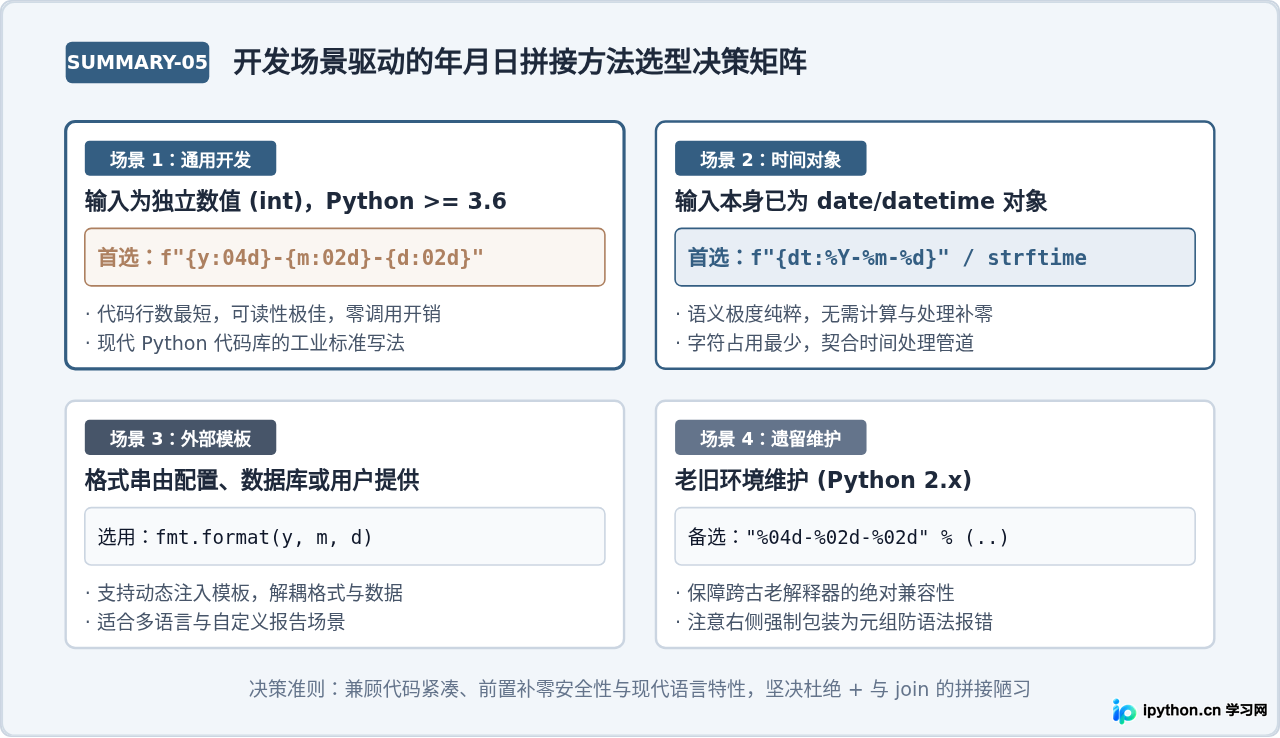Click line 字符占用最少，契合时间处理管道
This screenshot has width=1280, height=738.
pos(825,343)
